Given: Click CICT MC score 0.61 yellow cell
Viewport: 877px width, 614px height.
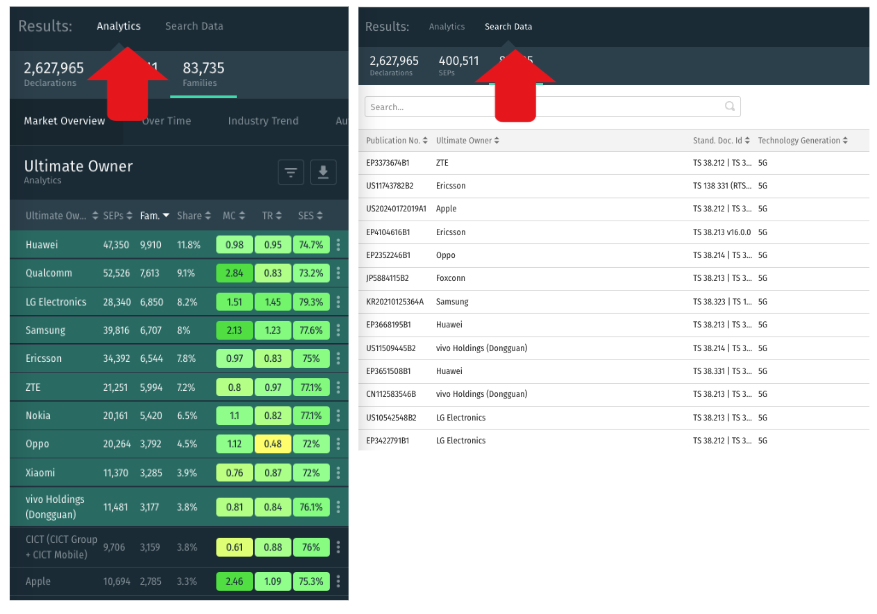Looking at the screenshot, I should (234, 547).
